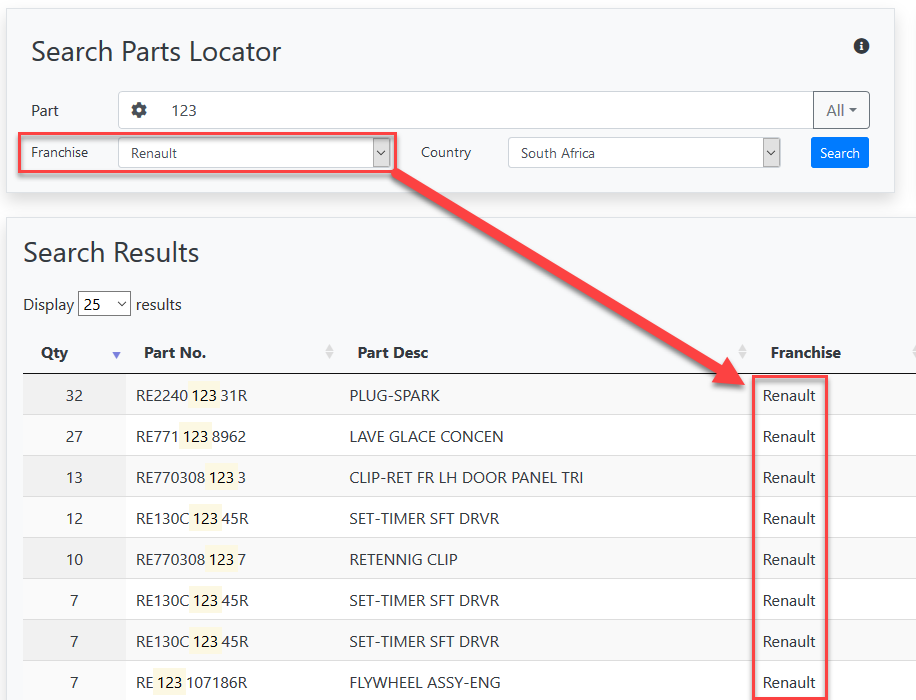Sort by the Qty column header
Screen dimensions: 916x700
coord(54,353)
